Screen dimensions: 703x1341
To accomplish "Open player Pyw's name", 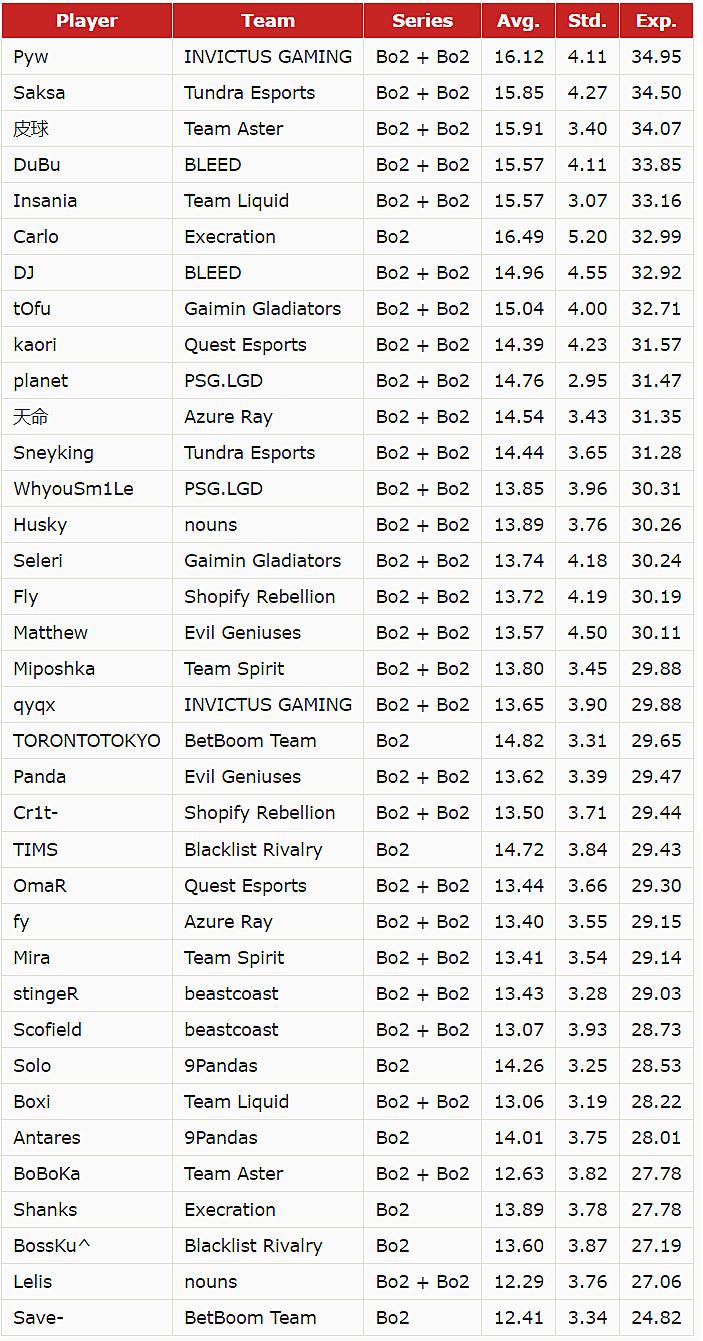I will 31,57.
